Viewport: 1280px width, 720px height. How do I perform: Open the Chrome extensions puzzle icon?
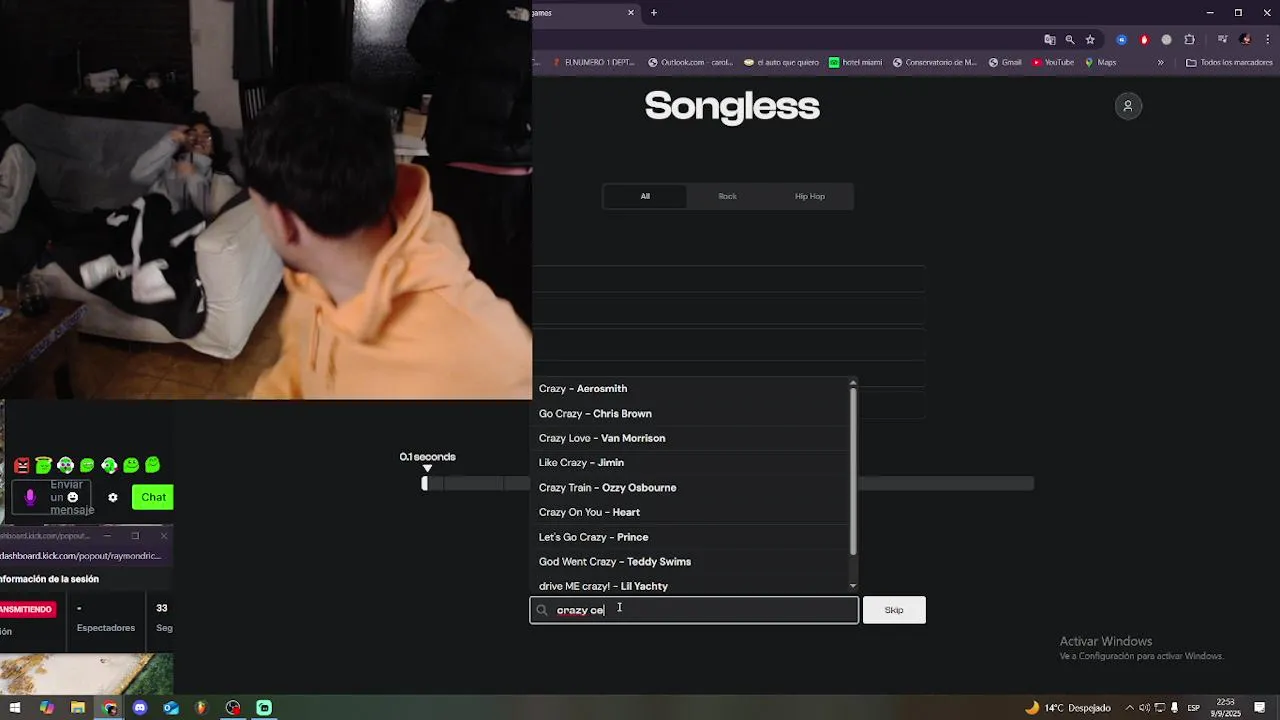point(1189,40)
